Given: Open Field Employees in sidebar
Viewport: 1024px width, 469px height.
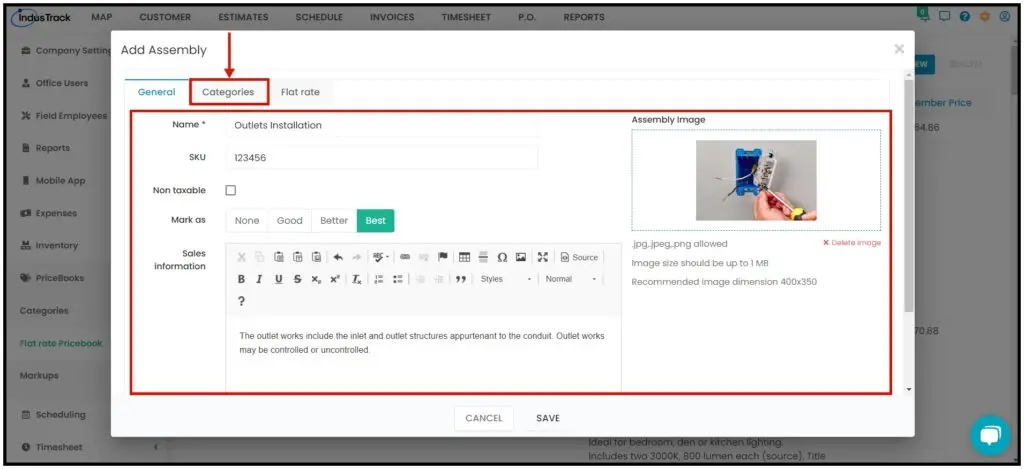Looking at the screenshot, I should (65, 116).
